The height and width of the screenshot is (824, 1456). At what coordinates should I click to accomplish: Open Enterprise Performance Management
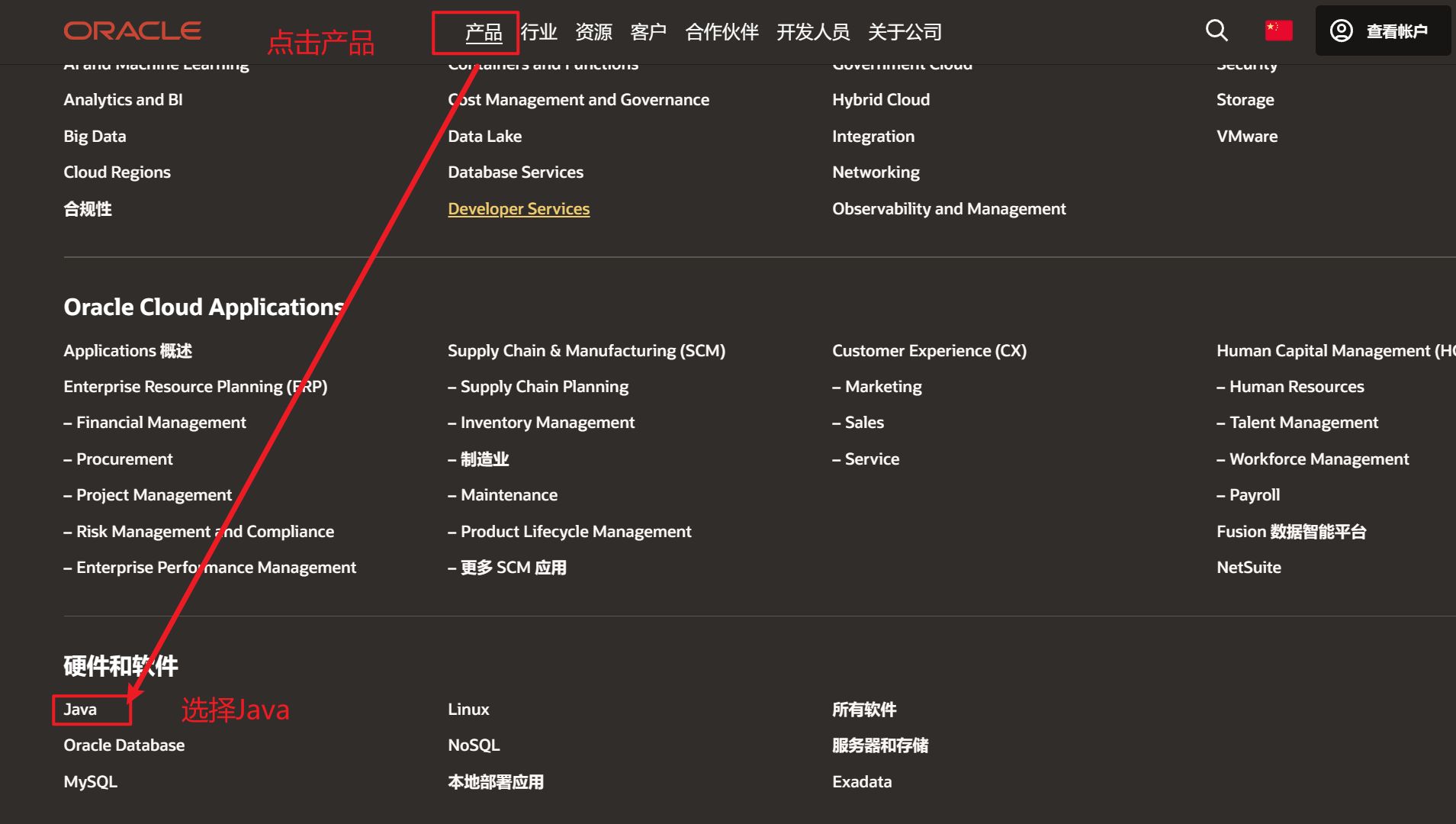click(x=210, y=568)
